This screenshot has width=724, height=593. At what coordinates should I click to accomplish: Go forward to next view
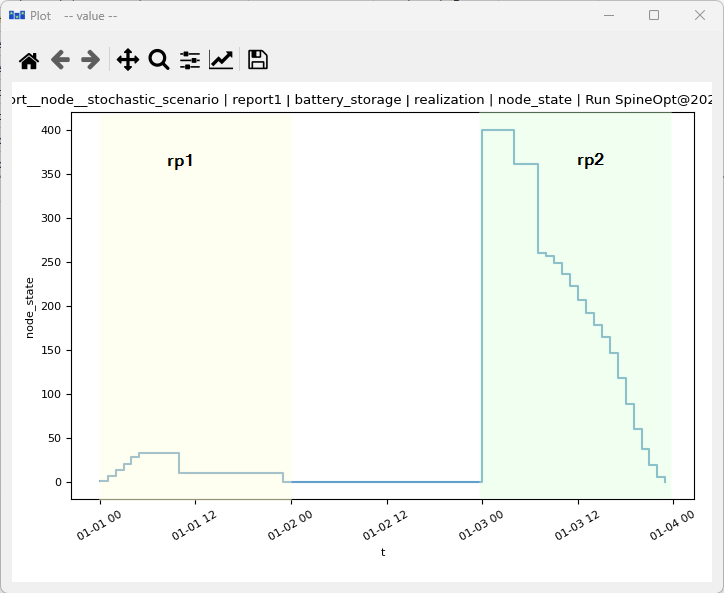[91, 60]
